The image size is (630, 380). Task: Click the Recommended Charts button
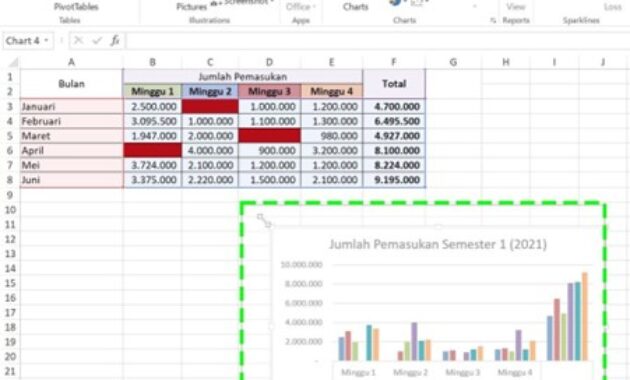point(356,7)
